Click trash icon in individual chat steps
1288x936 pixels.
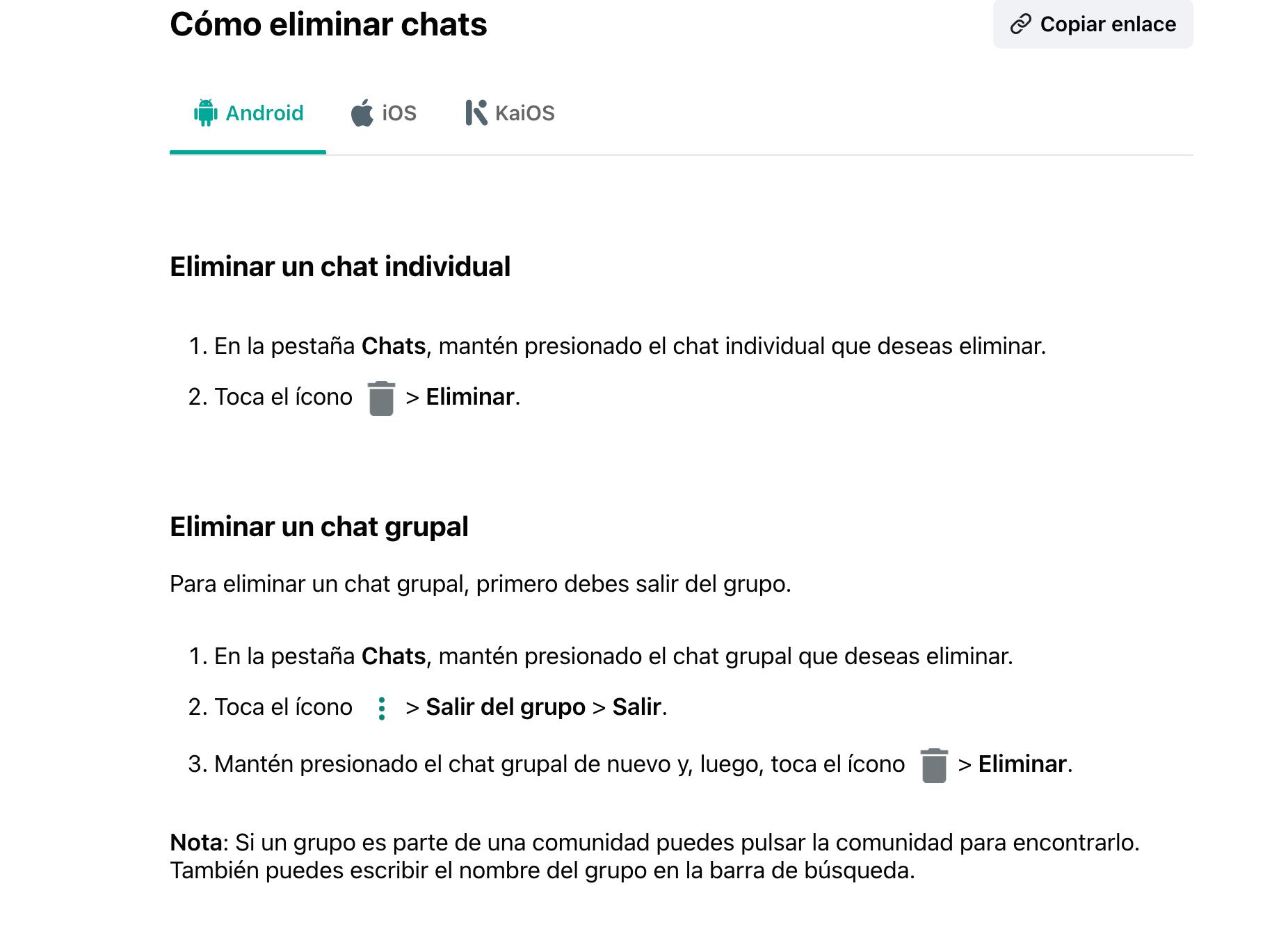tap(381, 398)
